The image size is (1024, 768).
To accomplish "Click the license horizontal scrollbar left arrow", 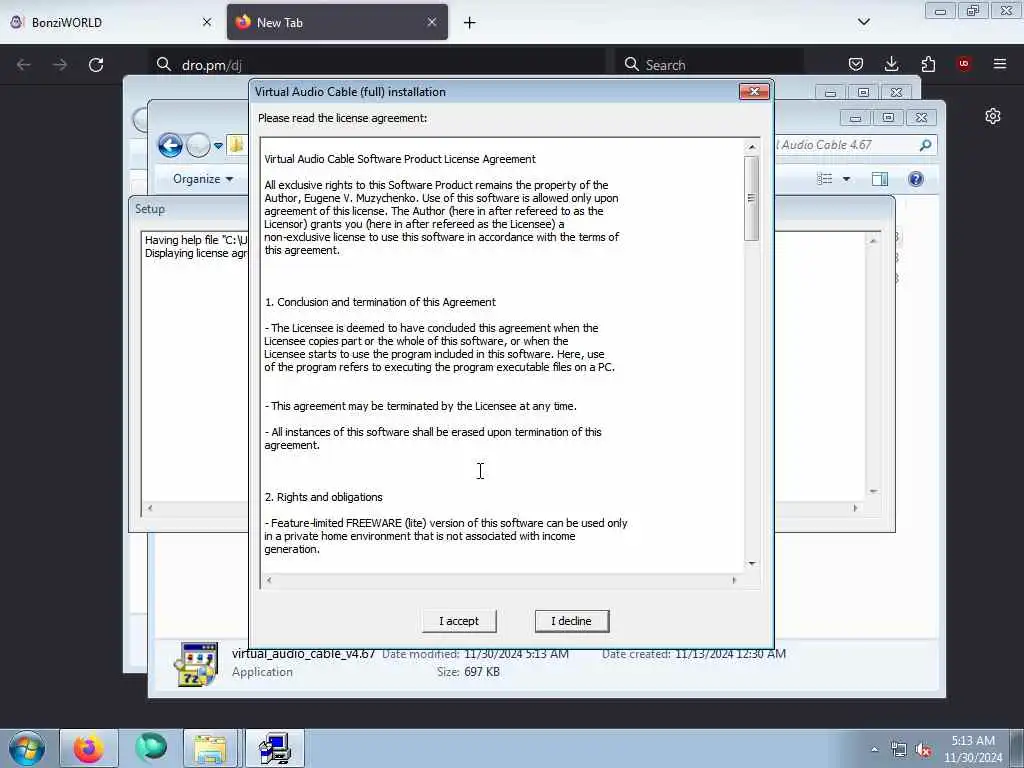I will pyautogui.click(x=268, y=580).
